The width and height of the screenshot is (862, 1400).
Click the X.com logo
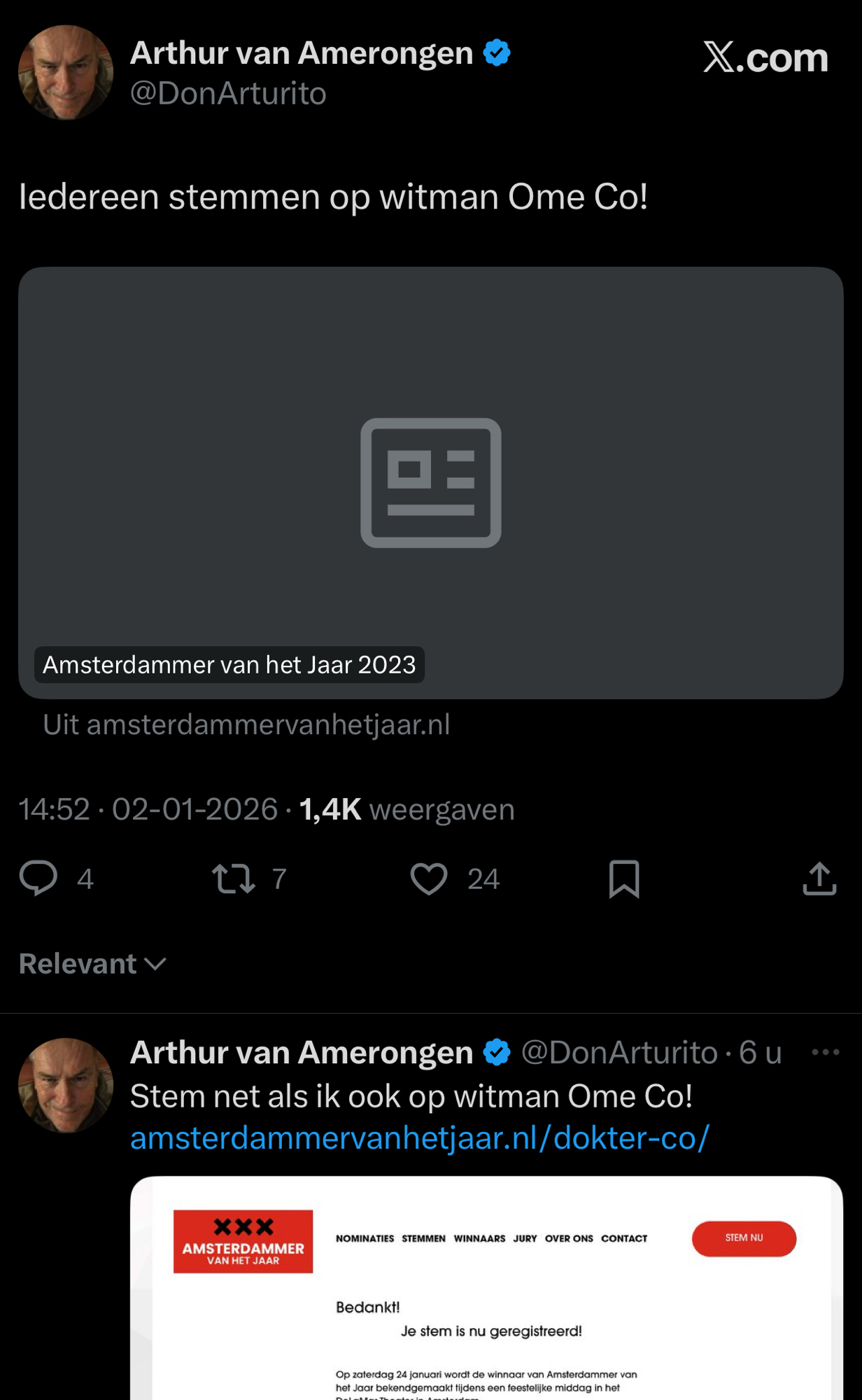(x=765, y=57)
